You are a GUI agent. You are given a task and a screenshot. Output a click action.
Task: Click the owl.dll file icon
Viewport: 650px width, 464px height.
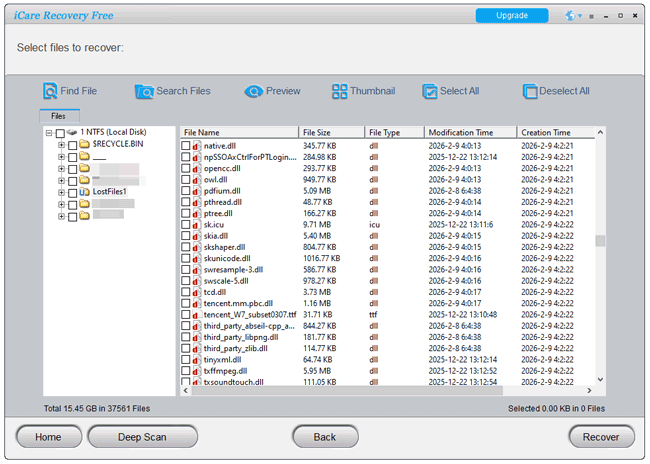196,180
